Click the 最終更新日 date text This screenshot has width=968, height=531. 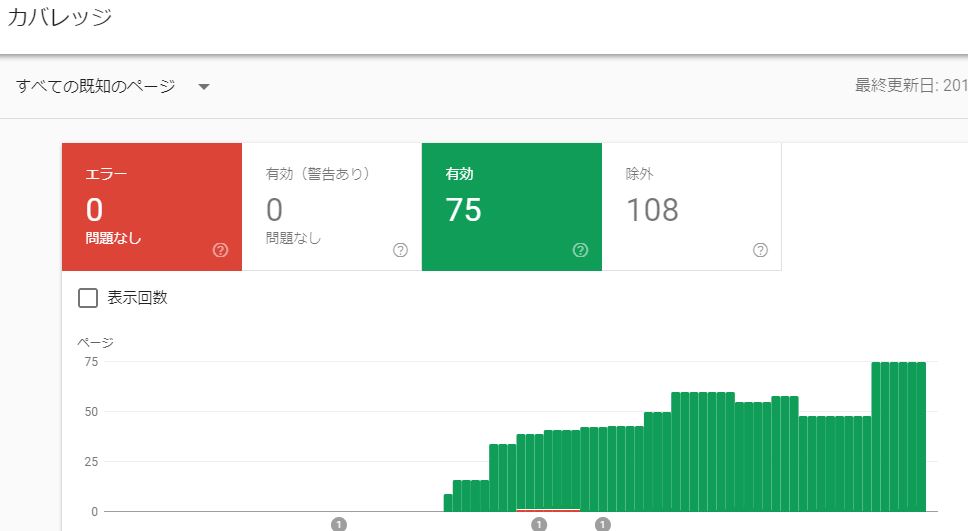(911, 85)
